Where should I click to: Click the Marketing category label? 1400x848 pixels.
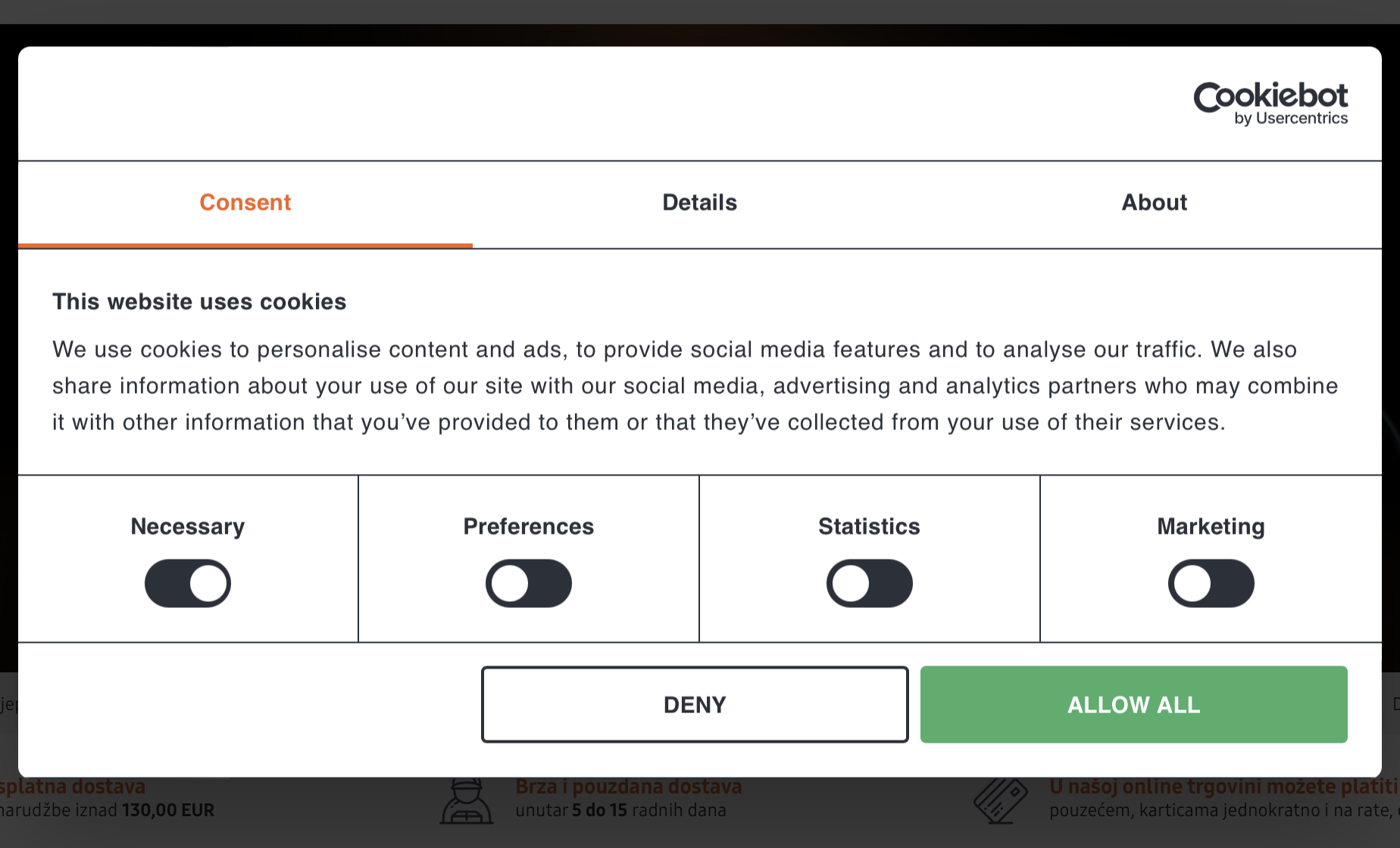pos(1211,527)
